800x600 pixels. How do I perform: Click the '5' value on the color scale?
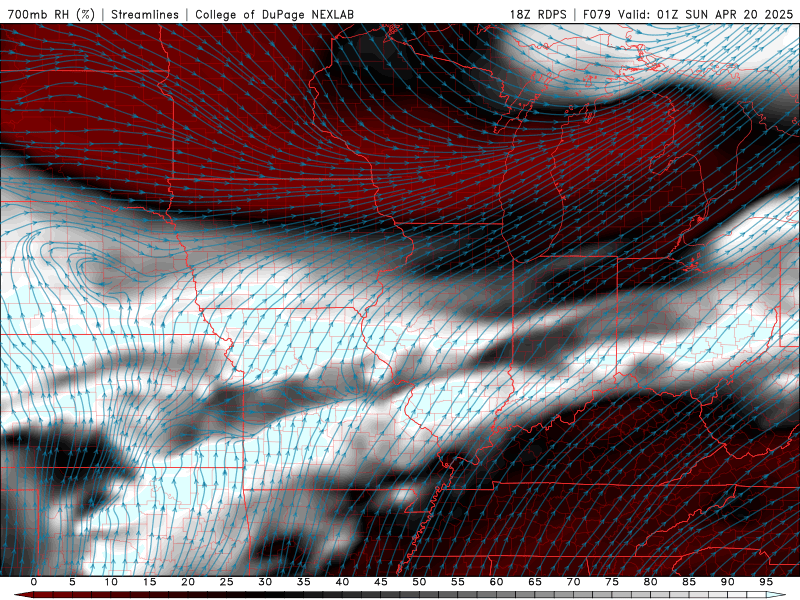(72, 582)
